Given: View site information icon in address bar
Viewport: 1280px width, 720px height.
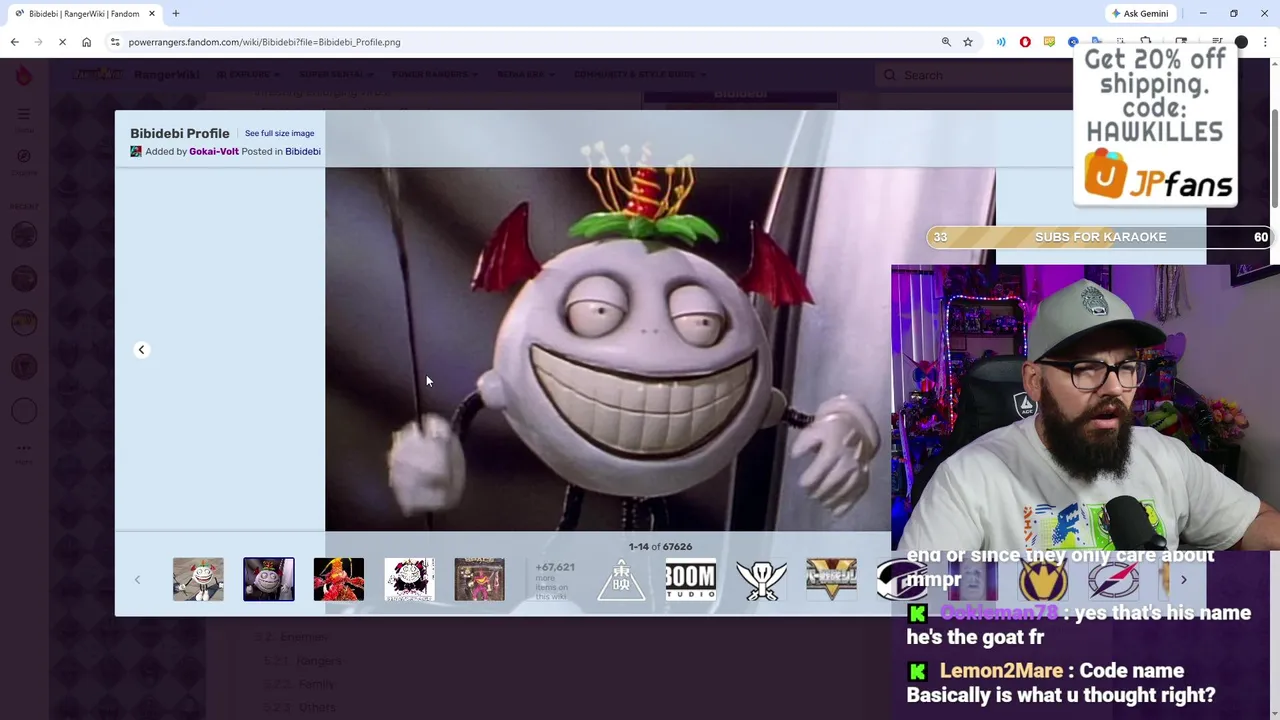Looking at the screenshot, I should pyautogui.click(x=115, y=42).
